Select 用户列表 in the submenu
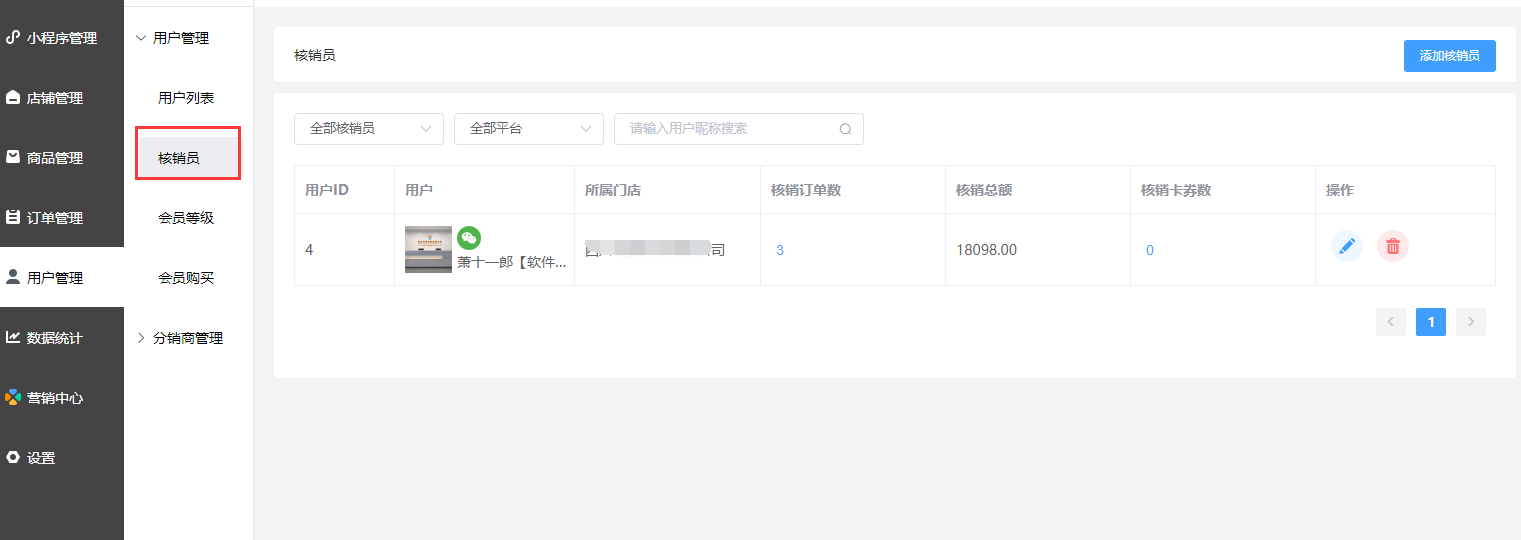Image resolution: width=1521 pixels, height=540 pixels. pos(186,98)
